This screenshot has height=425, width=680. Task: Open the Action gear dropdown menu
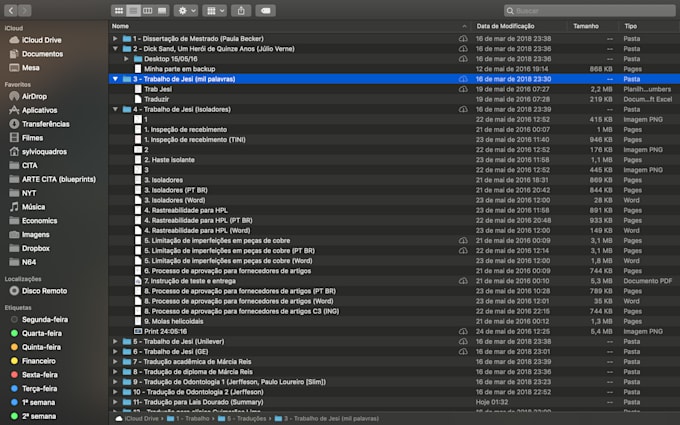click(x=186, y=10)
